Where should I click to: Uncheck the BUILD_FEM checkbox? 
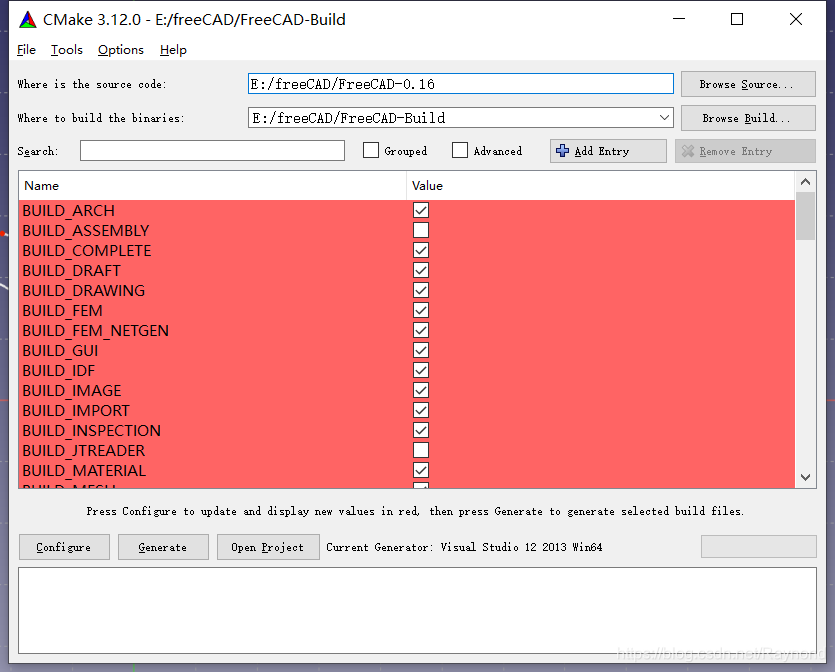tap(421, 310)
